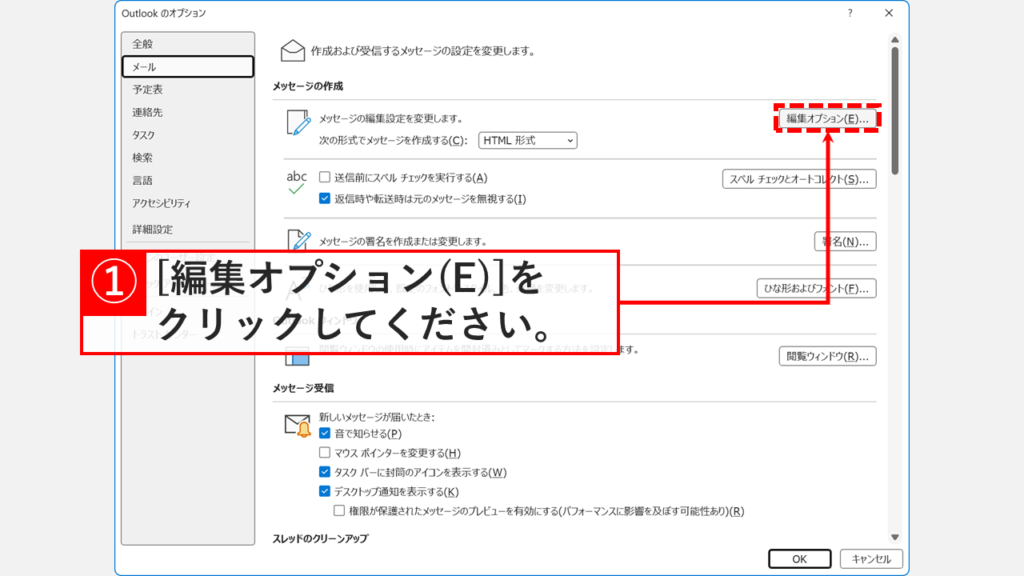Confirm settings with the OK button
The width and height of the screenshot is (1024, 576).
(x=799, y=559)
